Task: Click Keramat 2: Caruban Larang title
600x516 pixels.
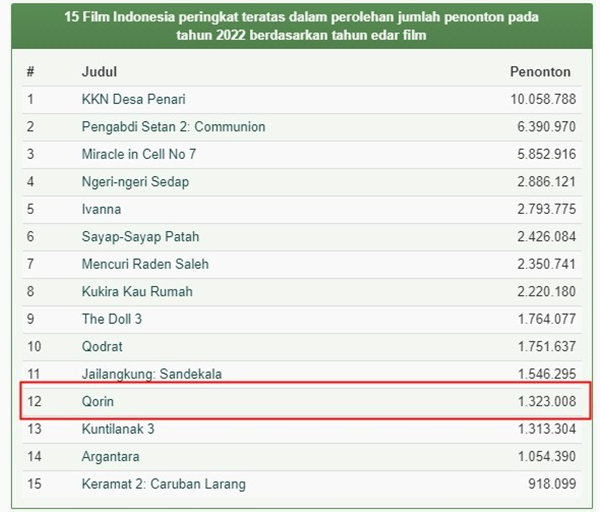Action: click(163, 484)
